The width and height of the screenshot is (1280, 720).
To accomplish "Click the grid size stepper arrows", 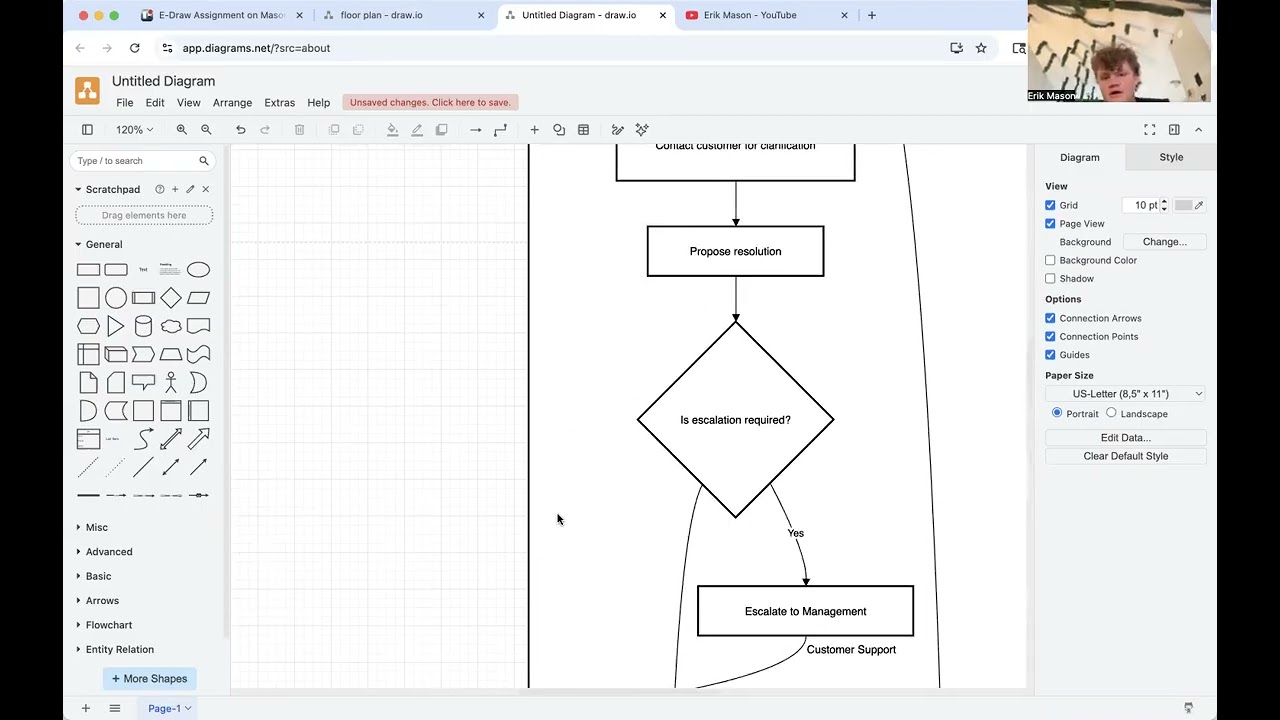I will click(x=1164, y=205).
